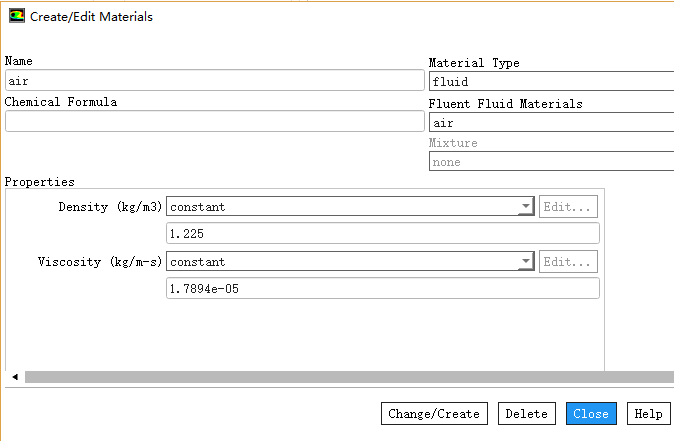Click the Density (kg/m3) label
The image size is (674, 441).
tap(110, 207)
